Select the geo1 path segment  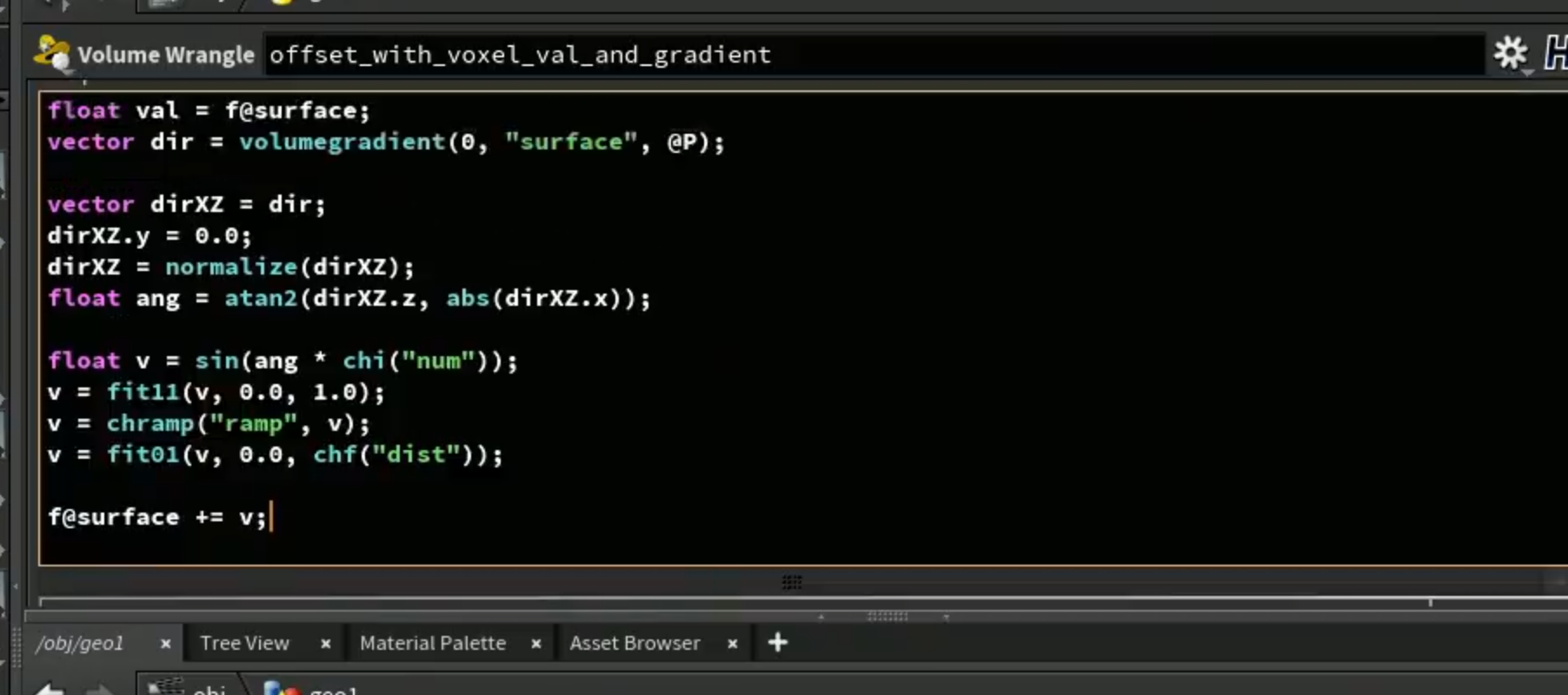311,688
